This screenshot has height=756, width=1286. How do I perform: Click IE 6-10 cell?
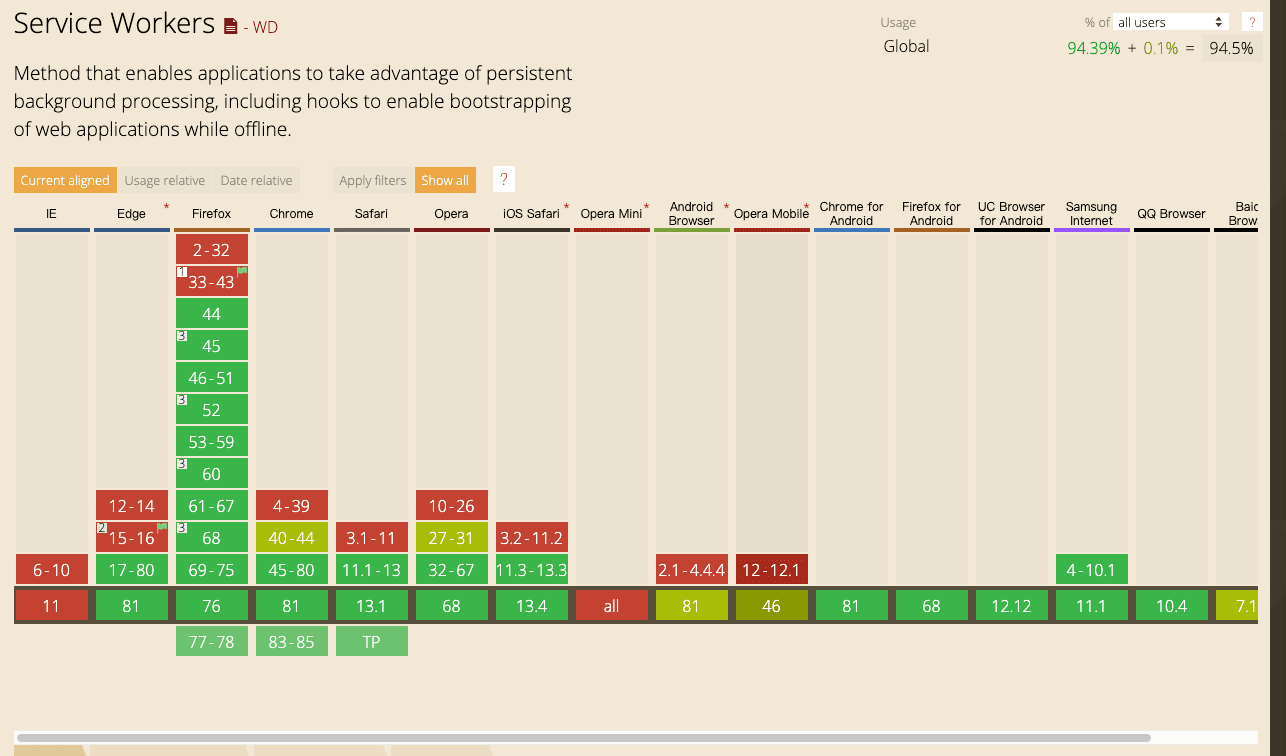[52, 570]
